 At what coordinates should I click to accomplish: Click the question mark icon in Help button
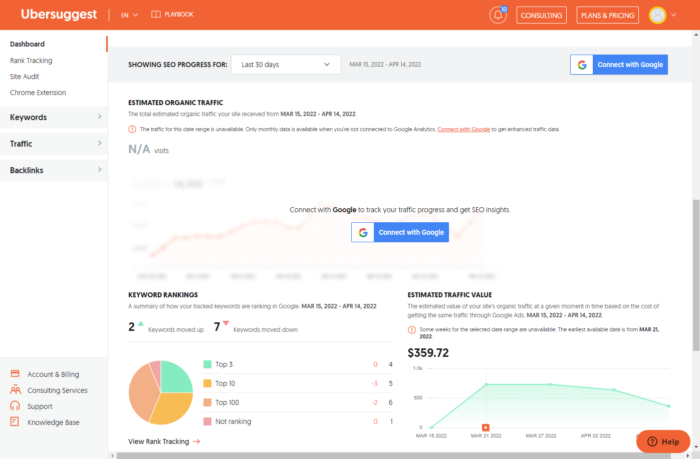(x=652, y=442)
